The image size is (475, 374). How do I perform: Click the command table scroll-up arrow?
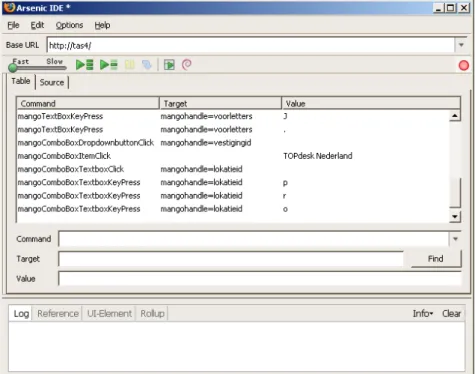pyautogui.click(x=455, y=116)
